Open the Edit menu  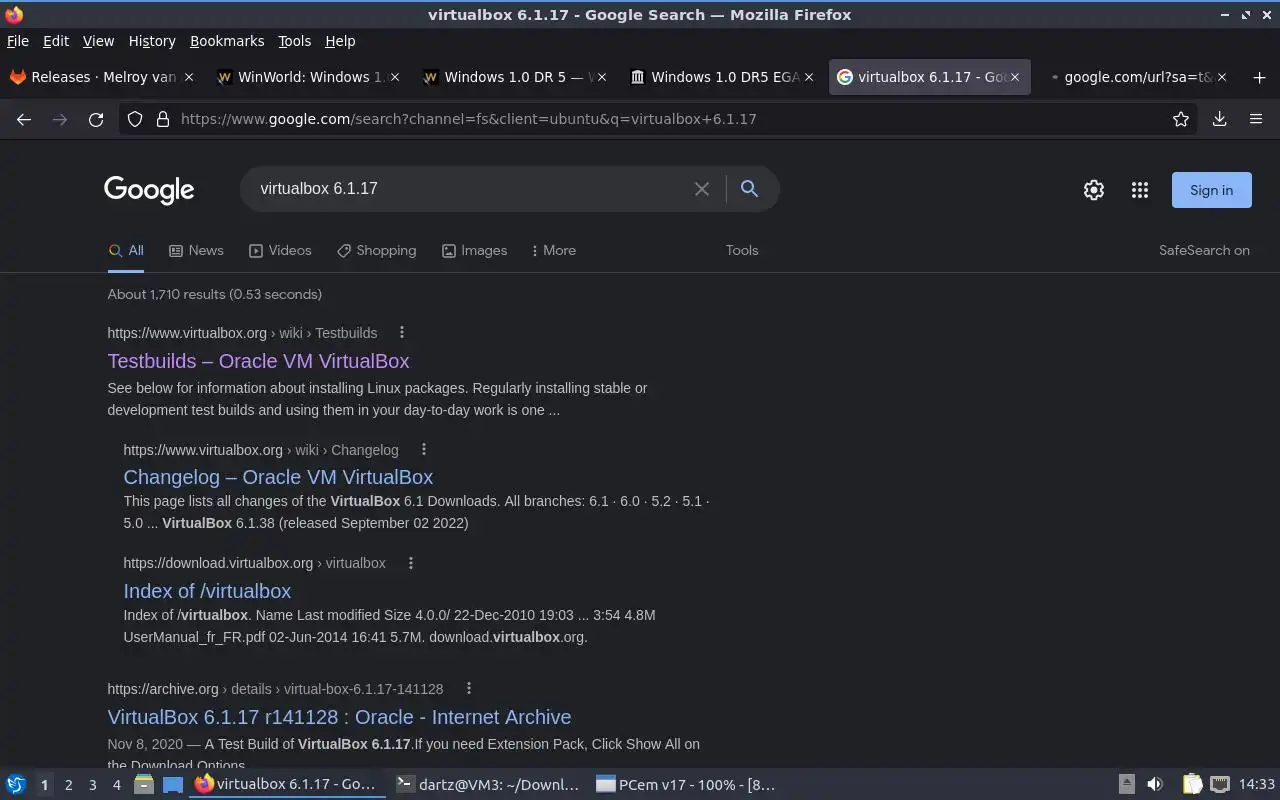(56, 41)
